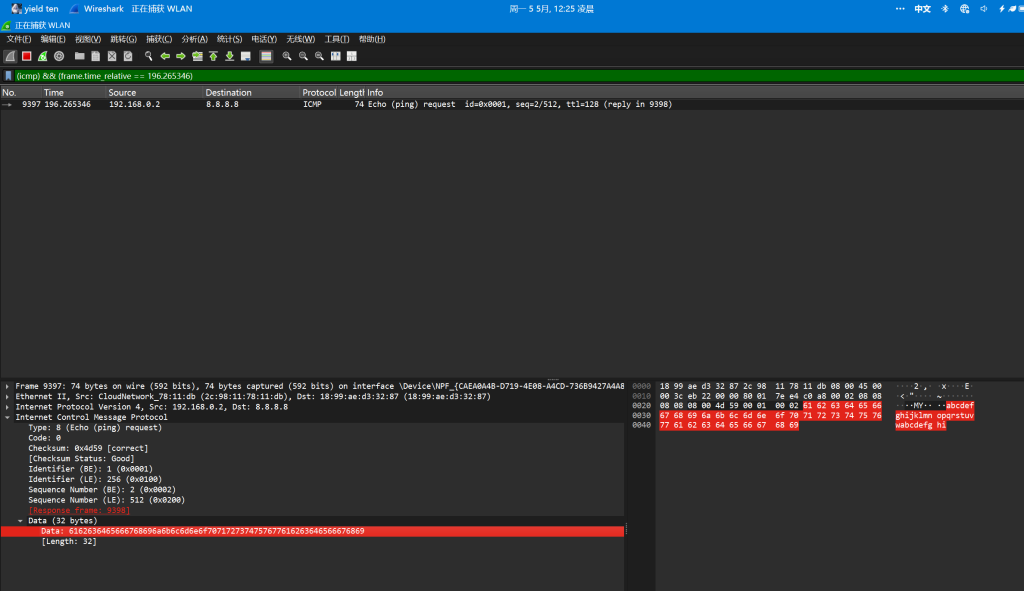Toggle auto-scroll during live capture
Screen dimensions: 1024x591
245,56
